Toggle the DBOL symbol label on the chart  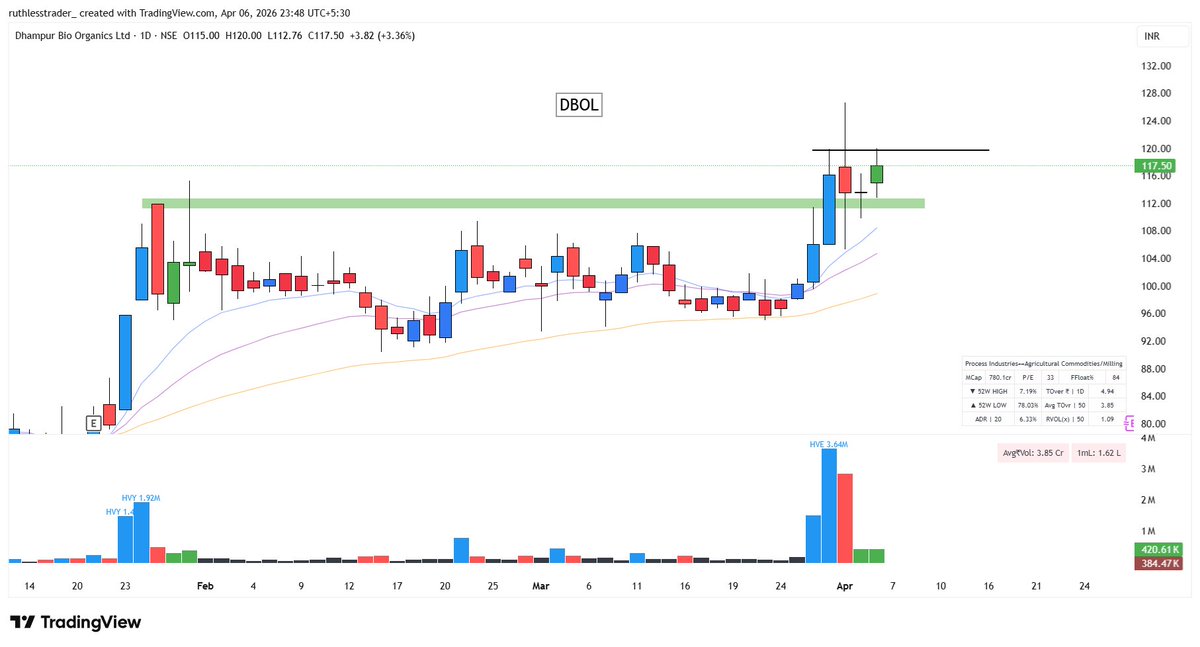click(x=579, y=104)
